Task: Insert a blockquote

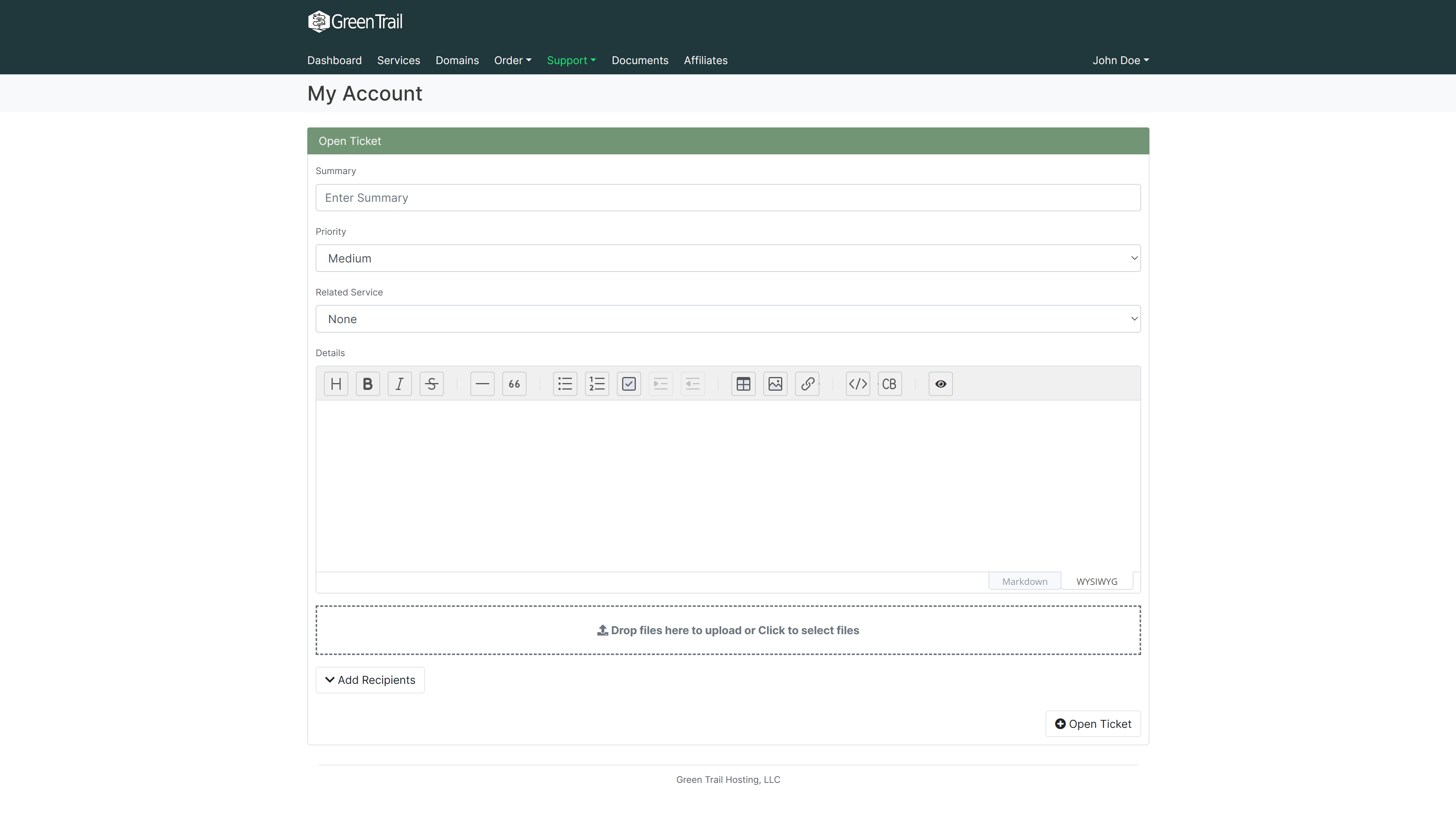Action: [514, 384]
